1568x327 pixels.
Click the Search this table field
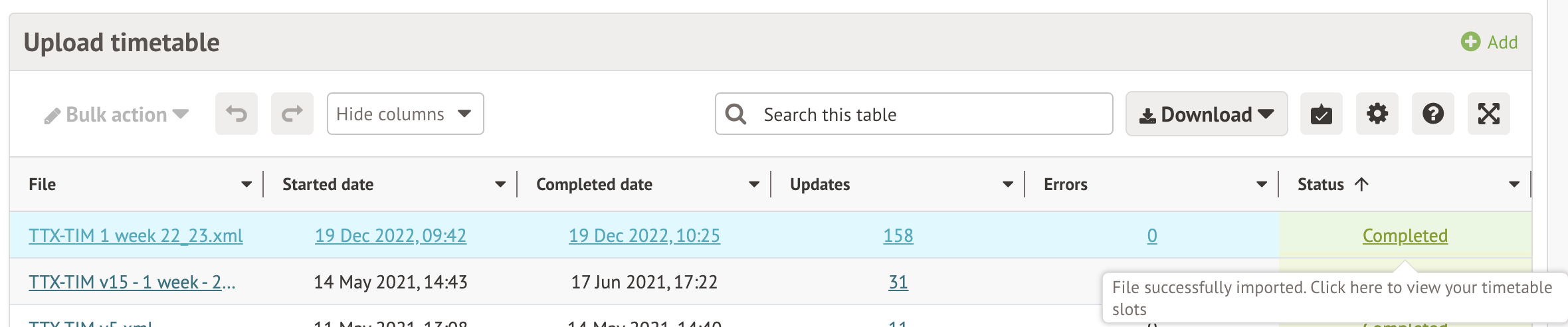[930, 114]
